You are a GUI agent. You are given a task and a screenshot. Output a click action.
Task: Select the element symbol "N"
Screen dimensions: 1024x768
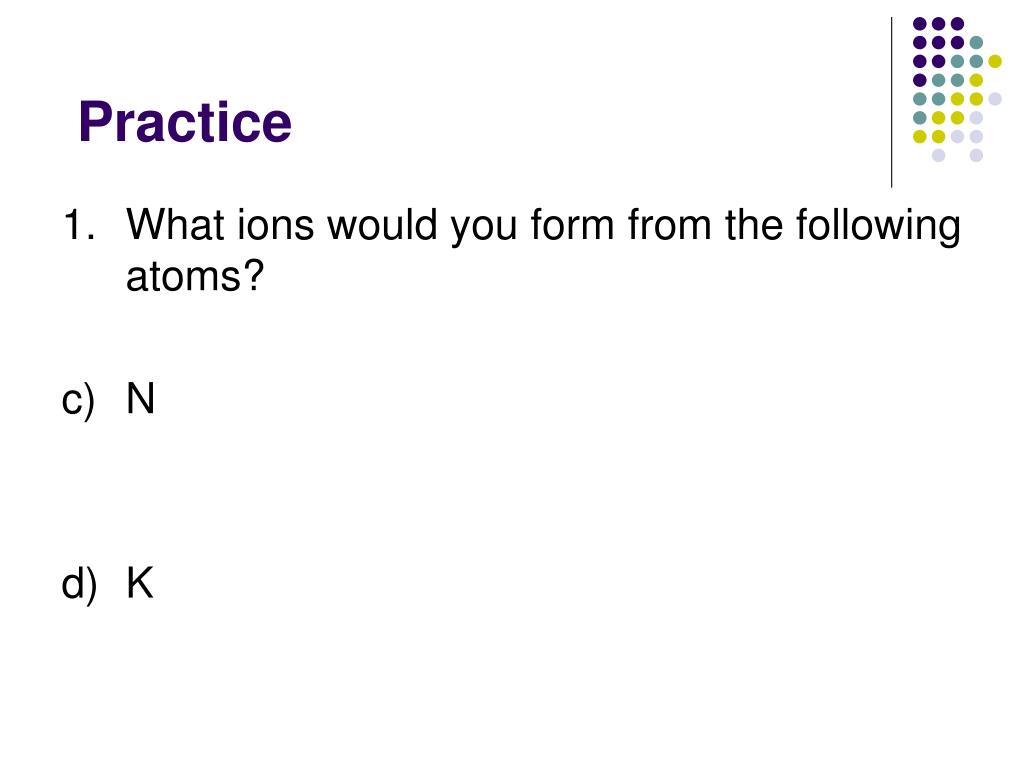click(140, 398)
